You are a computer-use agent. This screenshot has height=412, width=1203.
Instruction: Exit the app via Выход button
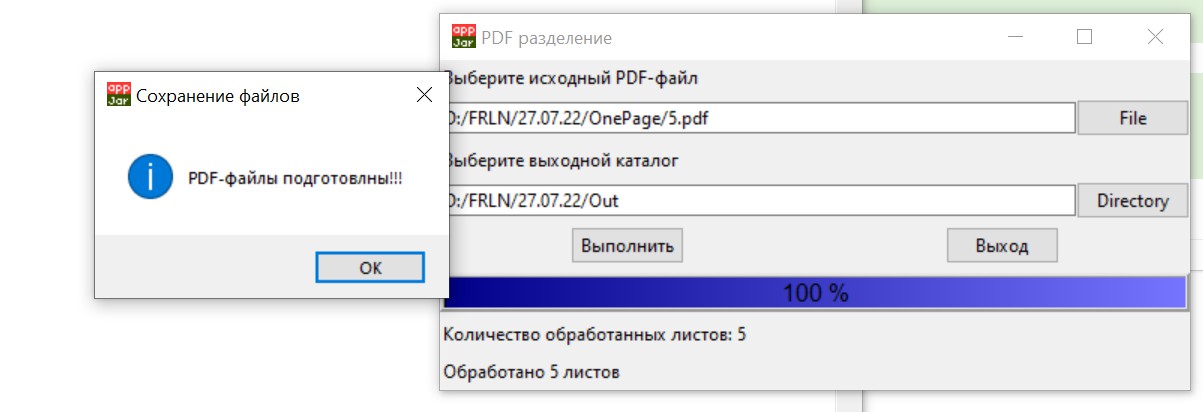click(1001, 244)
